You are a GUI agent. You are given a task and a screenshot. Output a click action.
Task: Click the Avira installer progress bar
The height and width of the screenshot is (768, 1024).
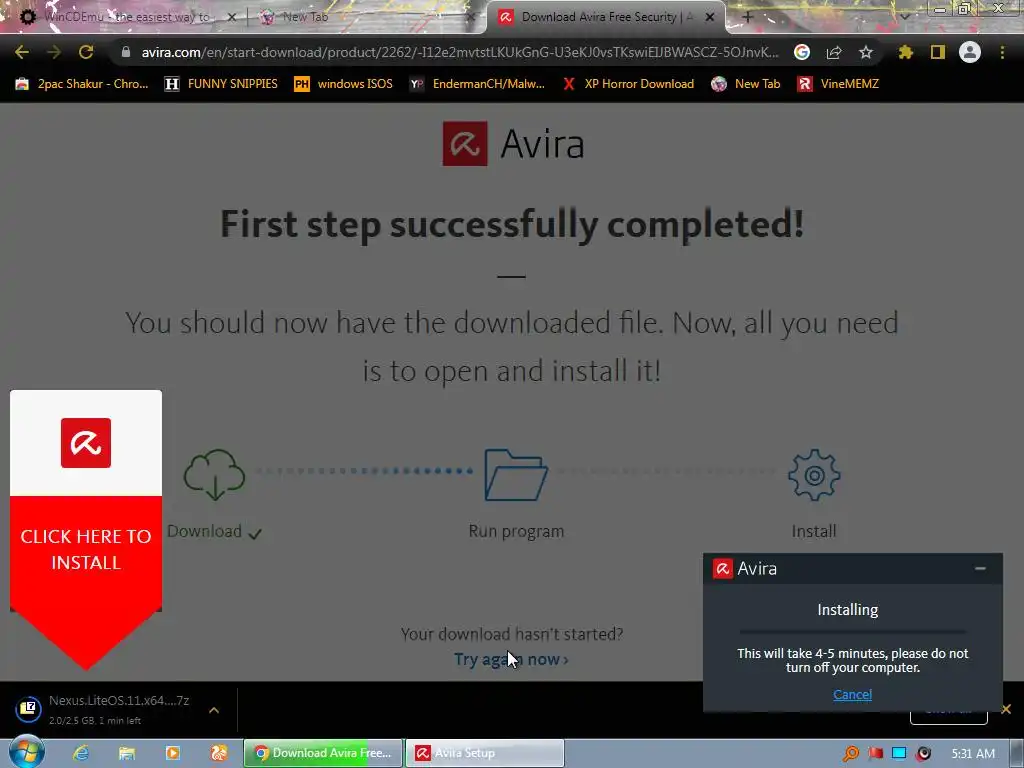852,632
